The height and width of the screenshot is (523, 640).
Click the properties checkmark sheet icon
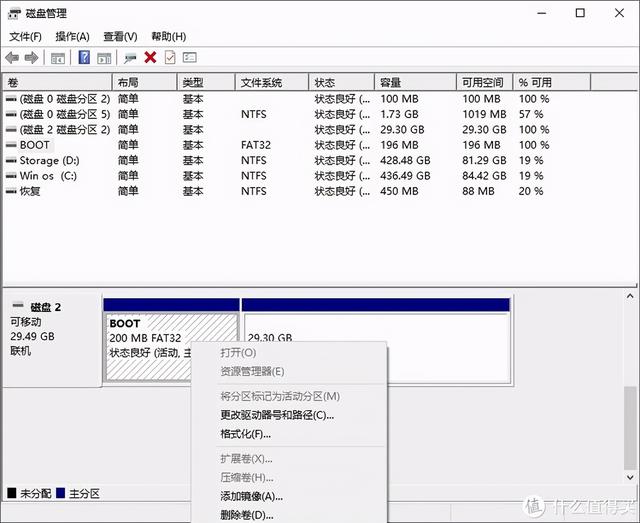point(170,57)
